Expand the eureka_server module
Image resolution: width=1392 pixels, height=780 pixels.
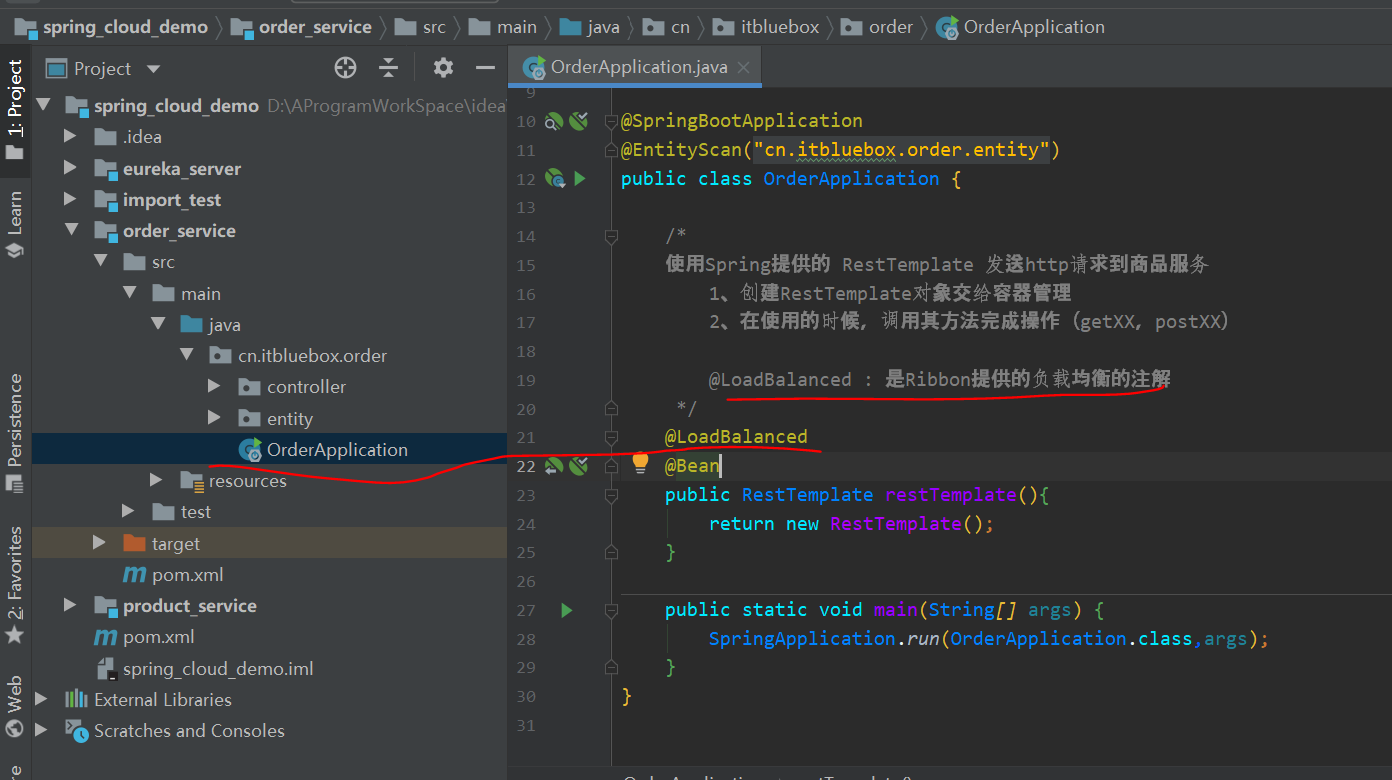[x=70, y=168]
